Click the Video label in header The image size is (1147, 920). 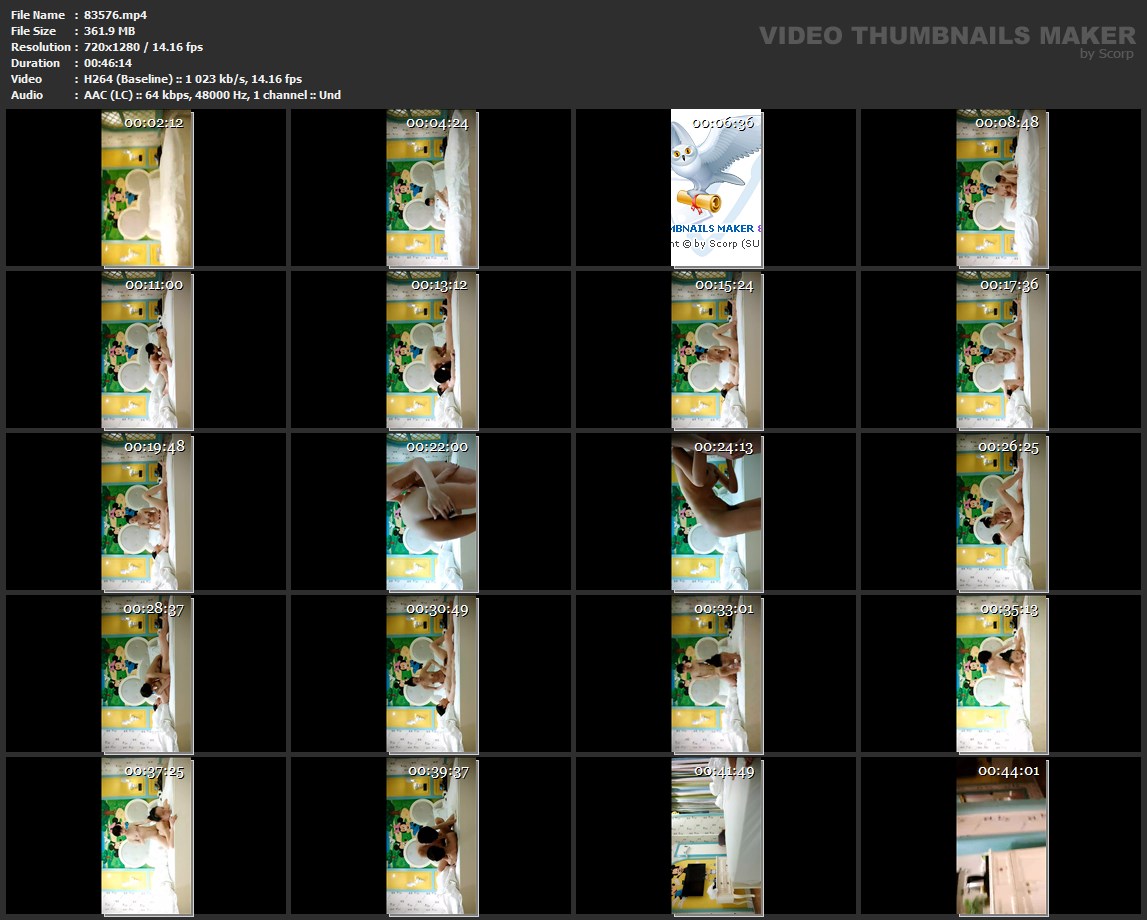tap(26, 79)
